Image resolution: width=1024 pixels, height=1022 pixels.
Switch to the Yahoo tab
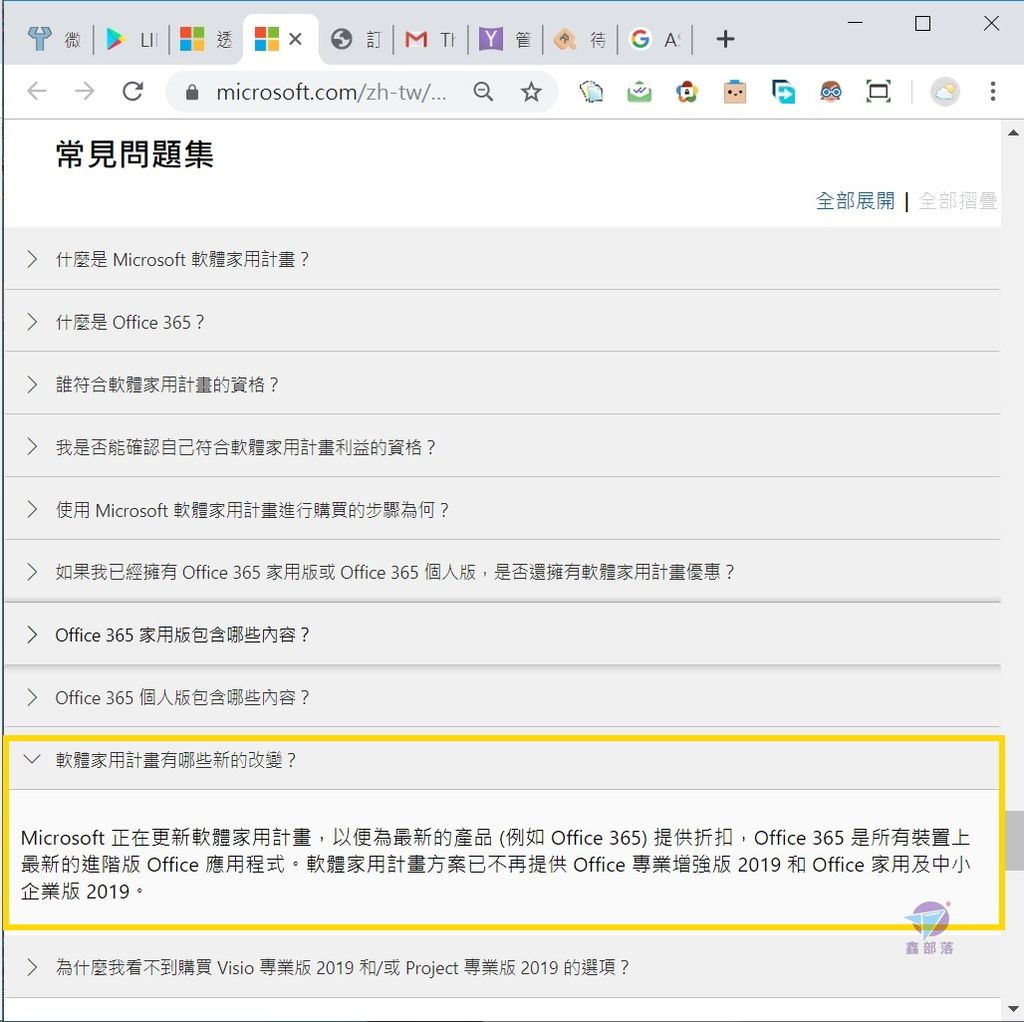coord(505,39)
